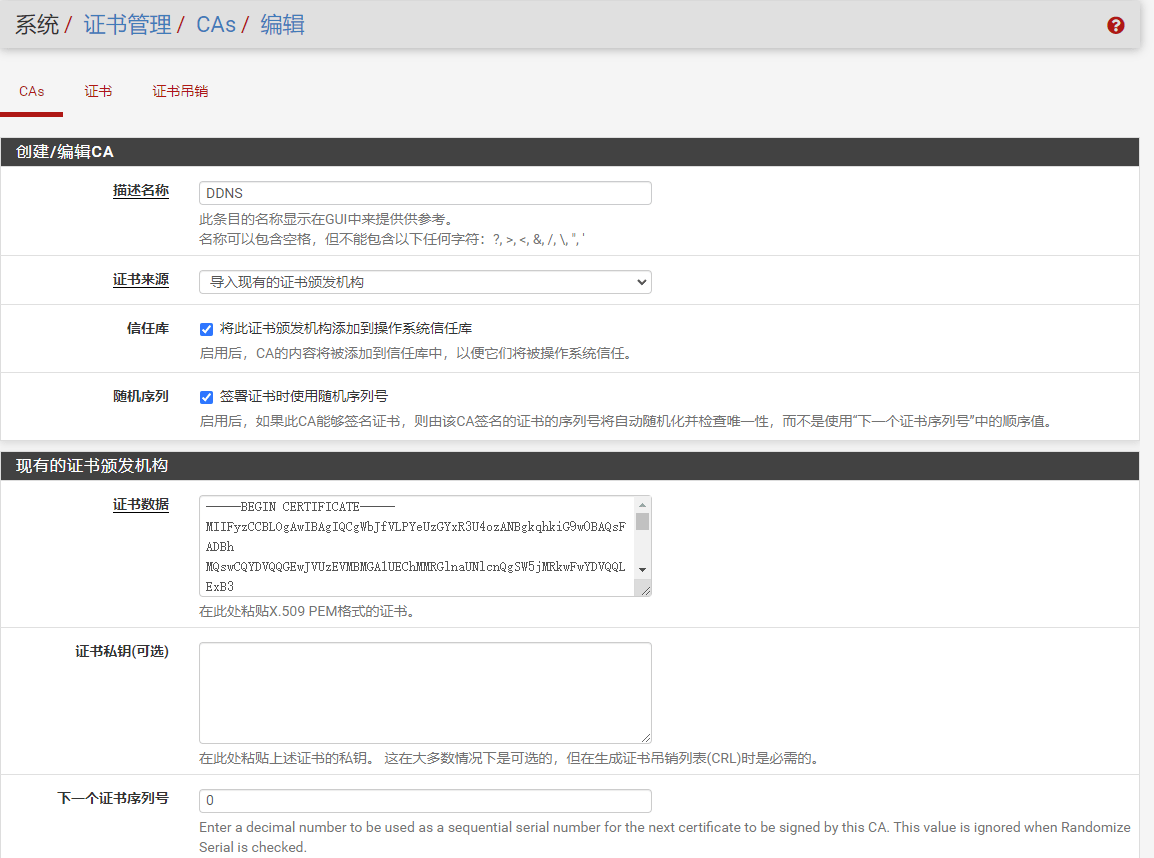Viewport: 1154px width, 858px height.
Task: Click the 编辑 breadcrumb link
Action: pos(282,25)
